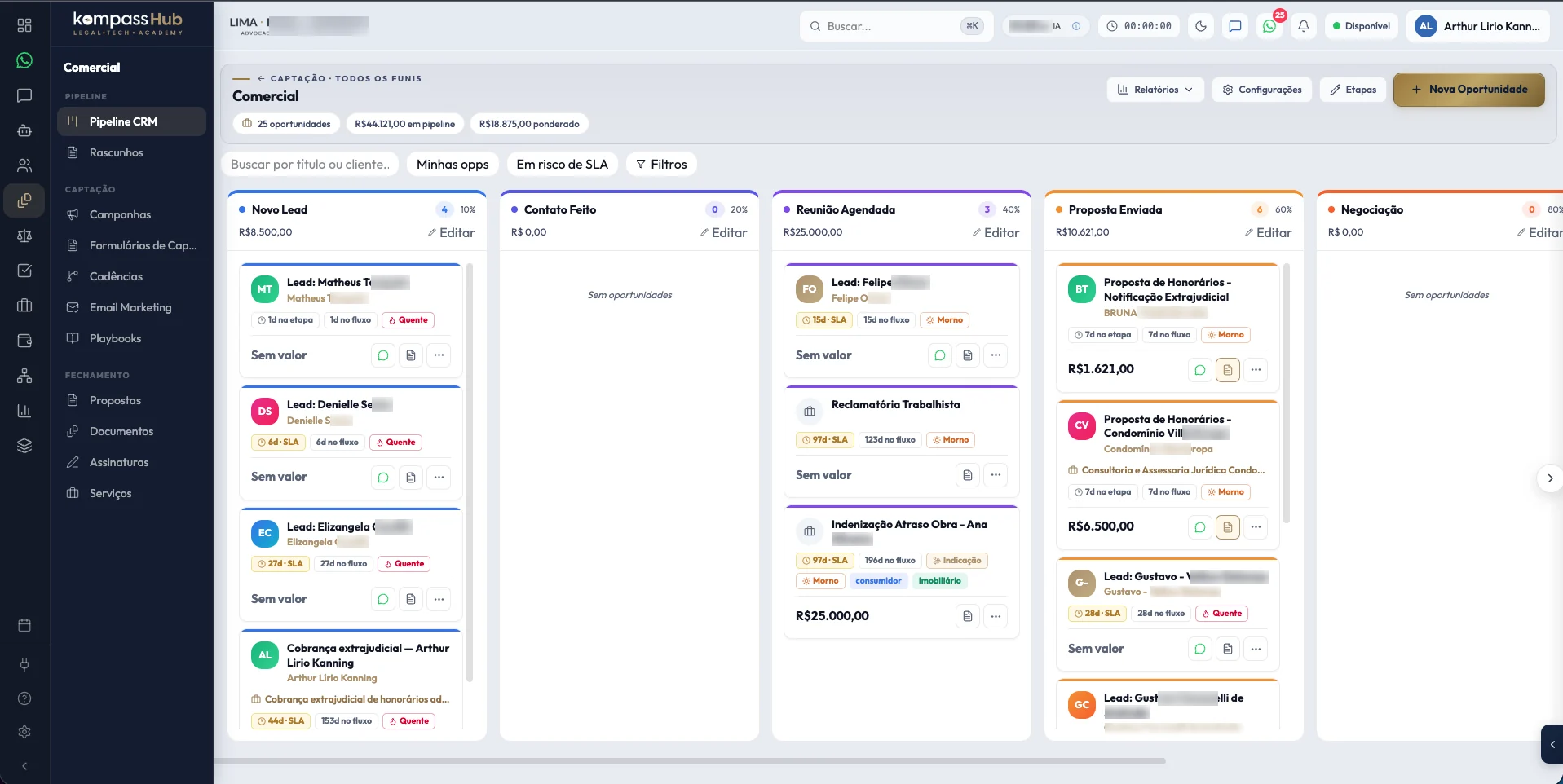
Task: Toggle the Minhas opps filter
Action: (453, 164)
